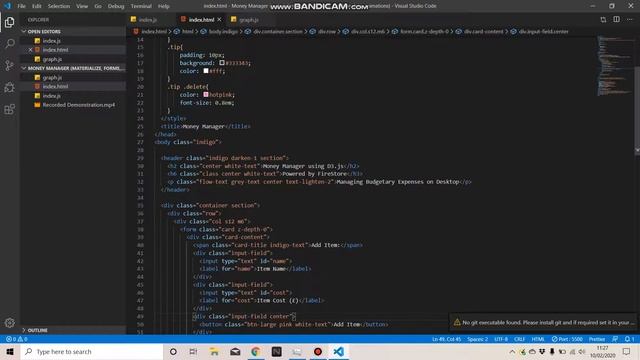Click the Type here to search box

point(91,351)
